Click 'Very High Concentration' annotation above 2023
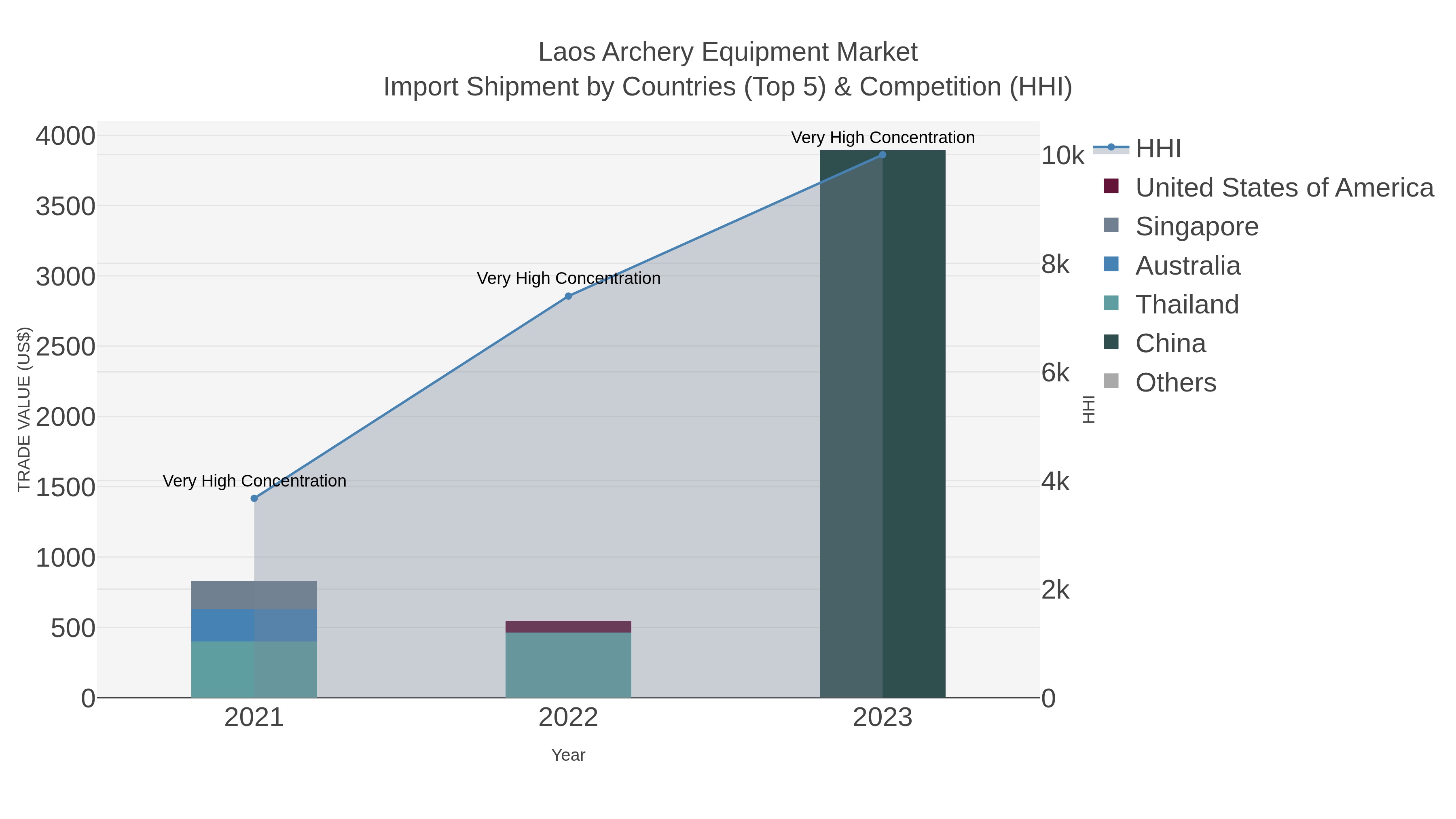The image size is (1456, 819). [883, 138]
